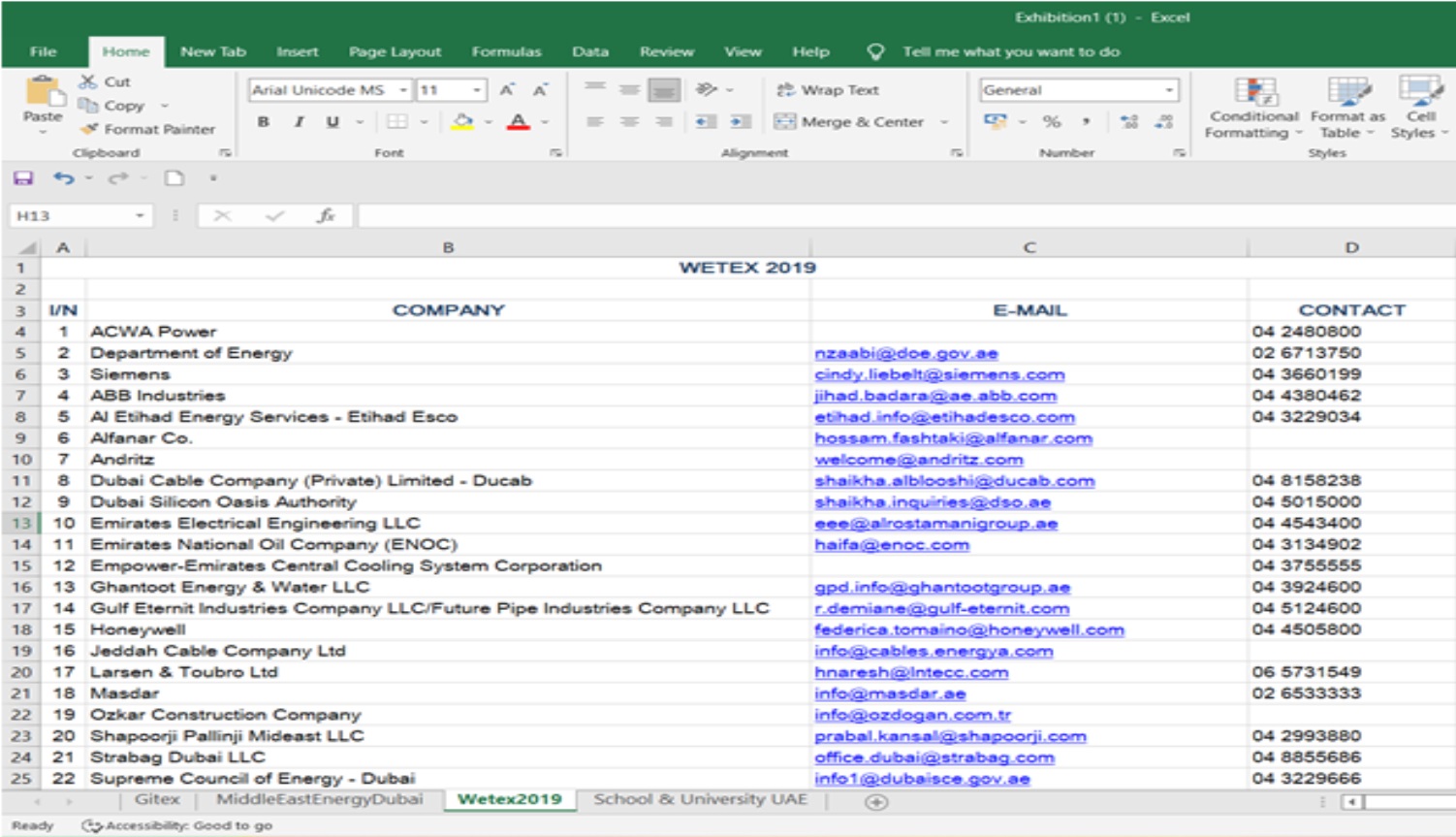Switch to the Formulas tab
The height and width of the screenshot is (837, 1456).
click(506, 51)
